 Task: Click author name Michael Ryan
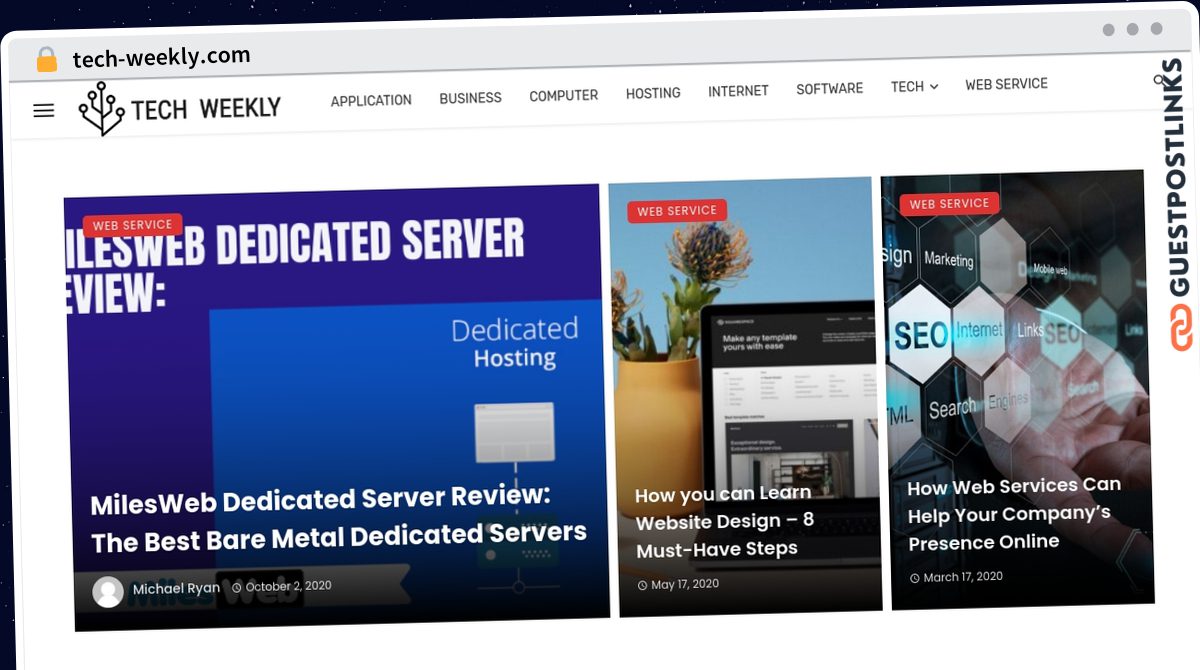tap(176, 589)
